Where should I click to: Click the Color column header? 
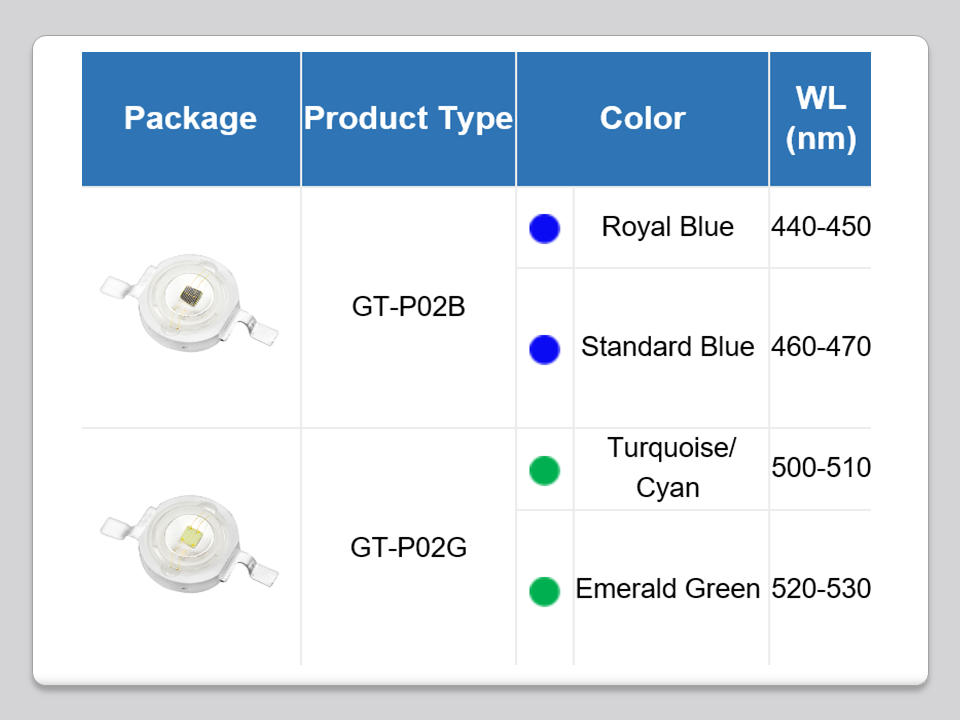coord(642,118)
